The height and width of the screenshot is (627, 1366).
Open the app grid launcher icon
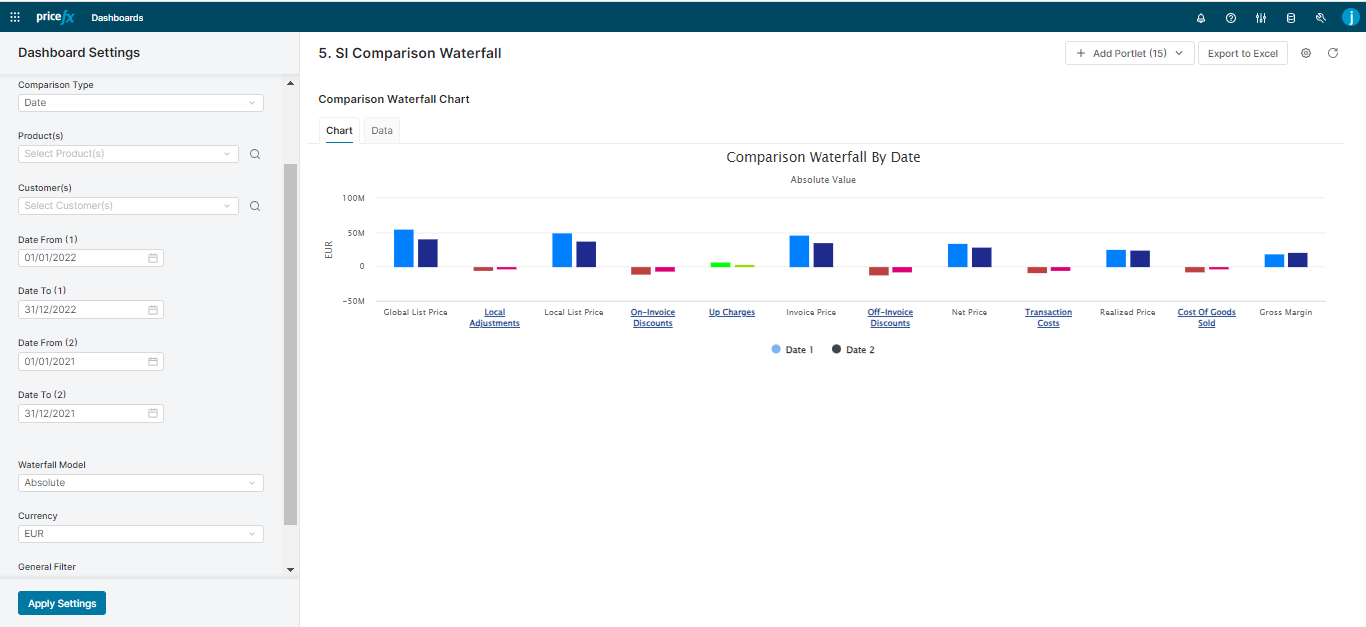14,16
